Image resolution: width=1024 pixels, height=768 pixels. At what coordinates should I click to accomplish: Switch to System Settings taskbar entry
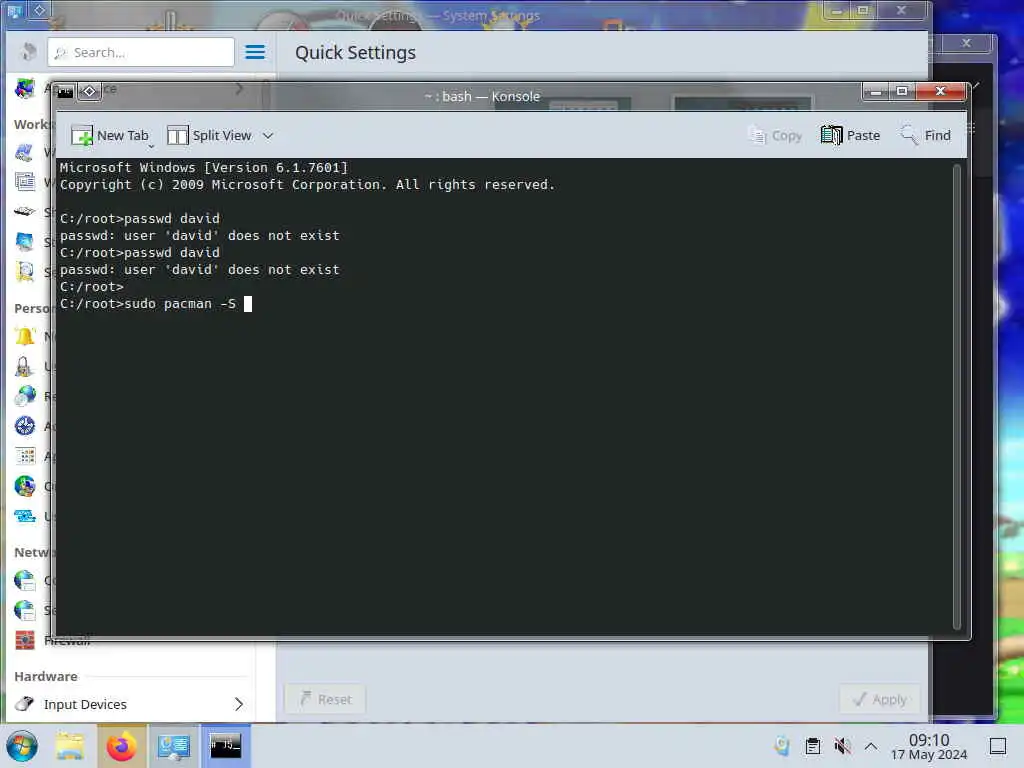[x=174, y=746]
